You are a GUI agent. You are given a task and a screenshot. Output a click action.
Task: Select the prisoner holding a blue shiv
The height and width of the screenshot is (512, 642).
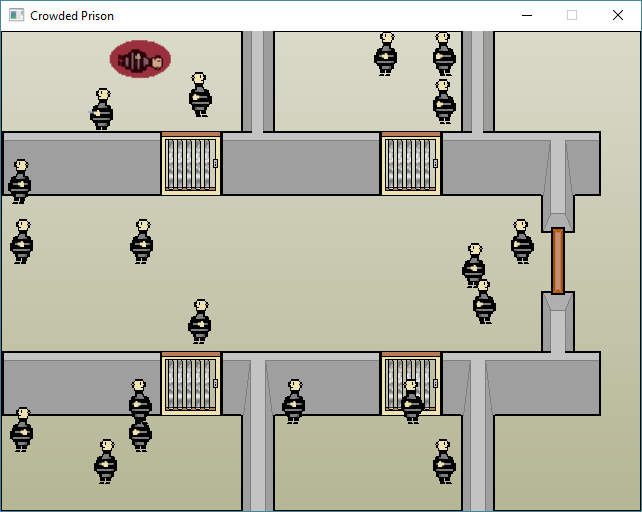click(x=102, y=109)
